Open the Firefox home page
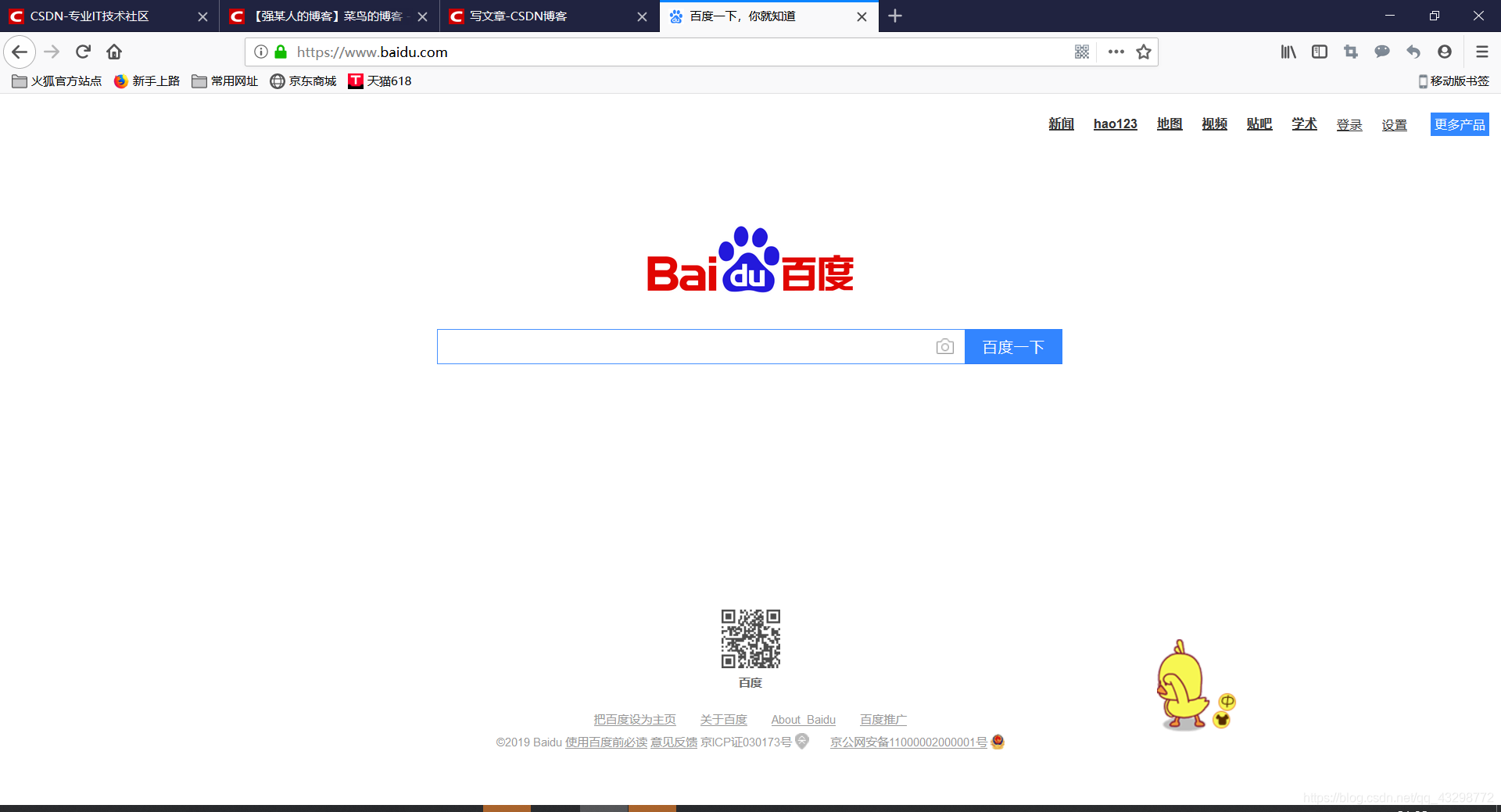 click(114, 52)
